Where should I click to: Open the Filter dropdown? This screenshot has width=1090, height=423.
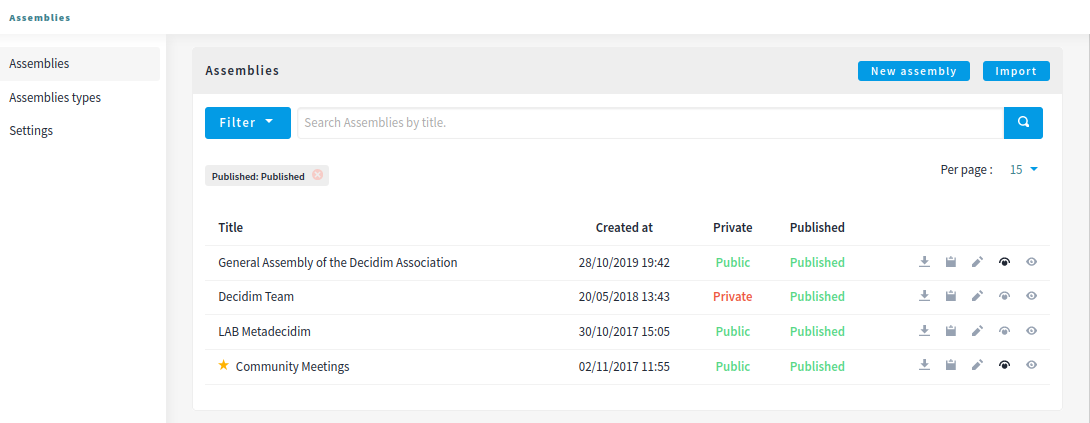pos(247,123)
